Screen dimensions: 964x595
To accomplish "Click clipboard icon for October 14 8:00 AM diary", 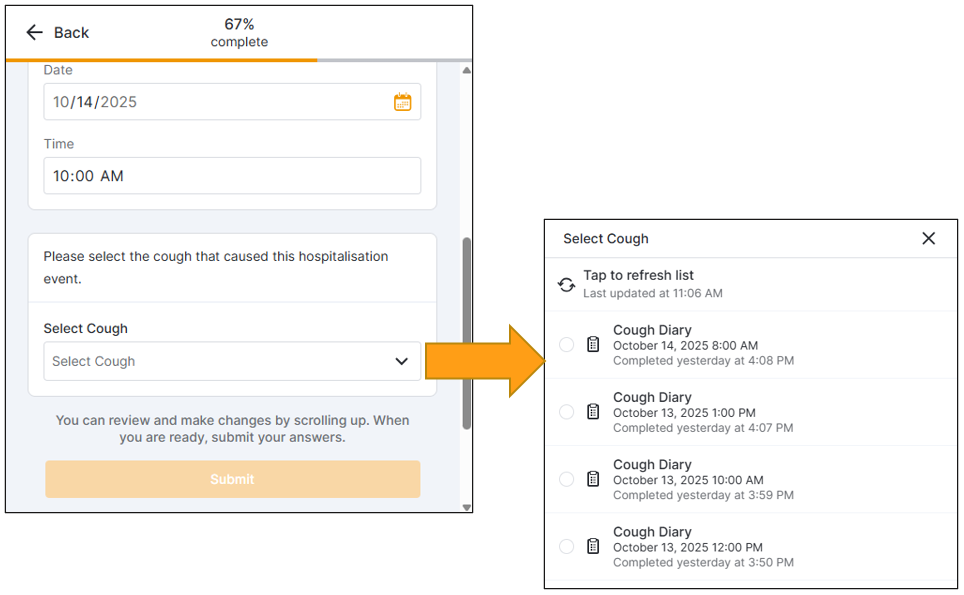I will coord(593,345).
